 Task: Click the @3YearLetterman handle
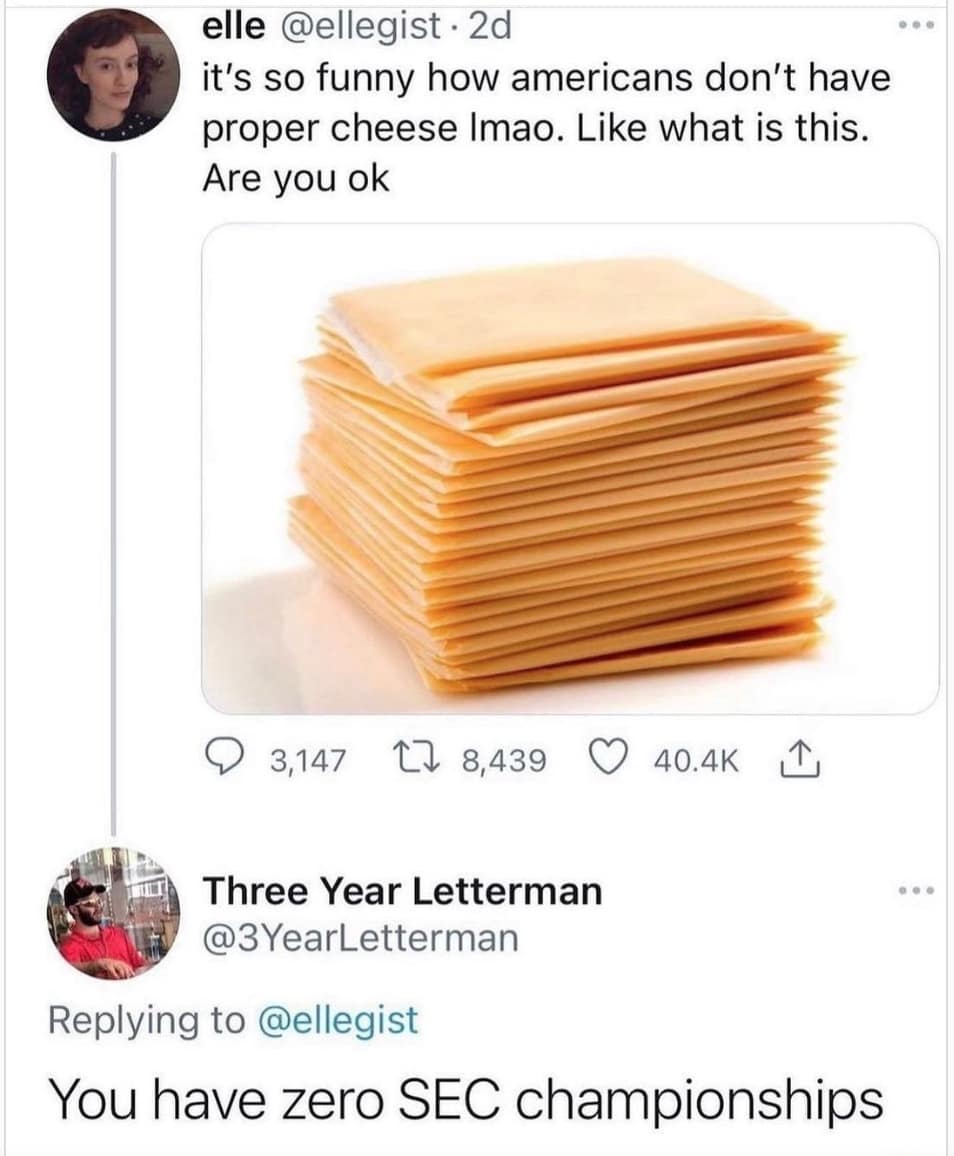(x=361, y=938)
